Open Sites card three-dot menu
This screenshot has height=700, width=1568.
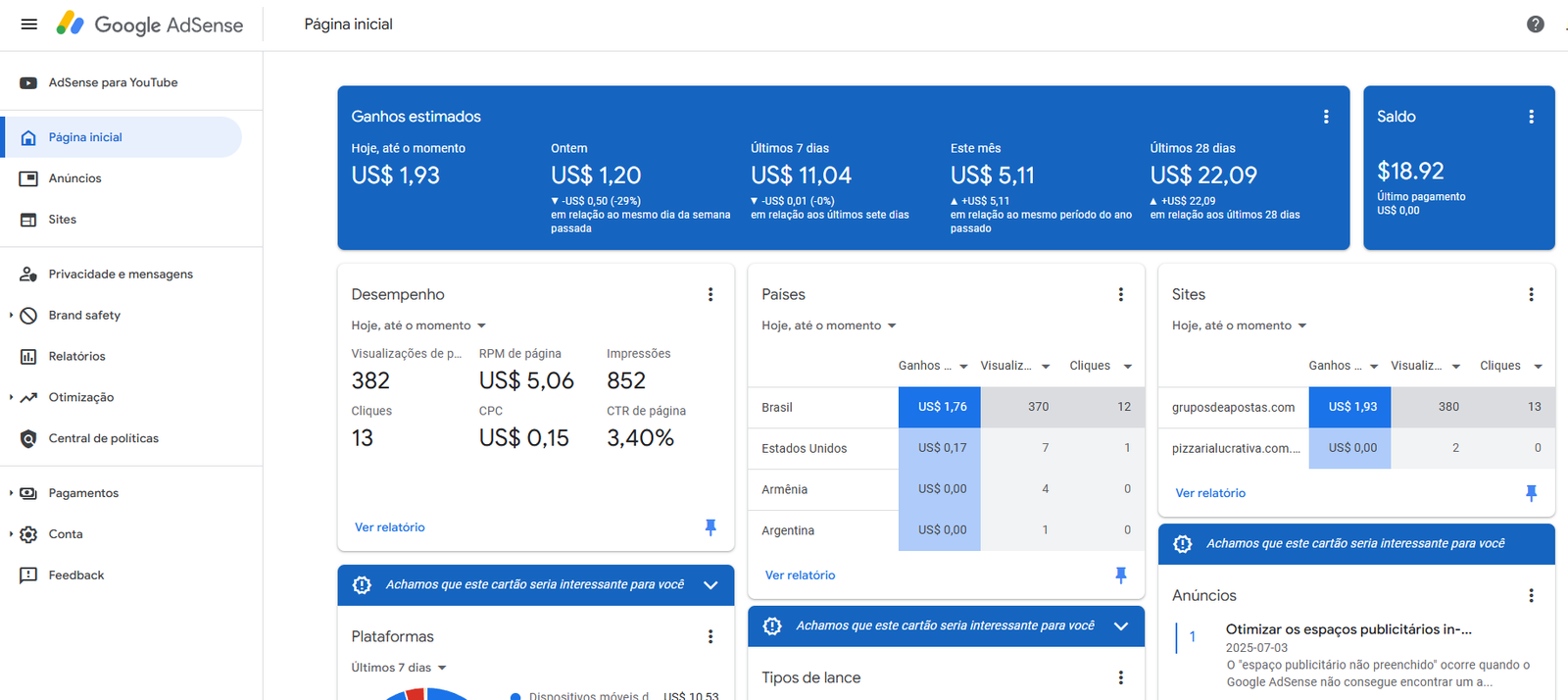click(x=1531, y=295)
